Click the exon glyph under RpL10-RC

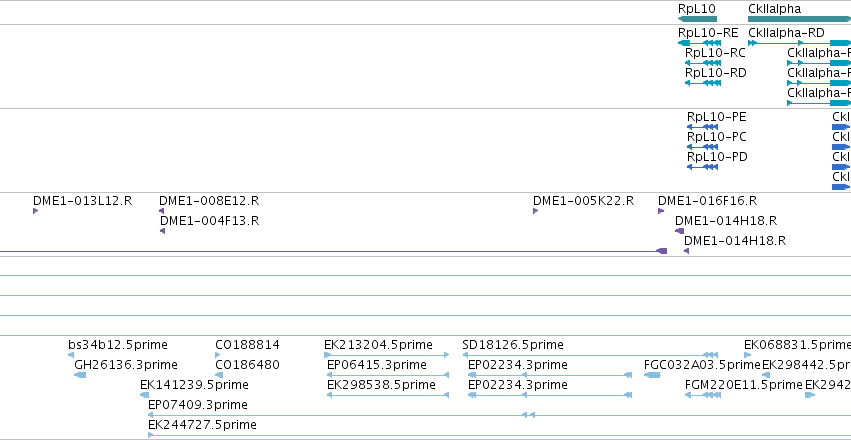coord(703,63)
